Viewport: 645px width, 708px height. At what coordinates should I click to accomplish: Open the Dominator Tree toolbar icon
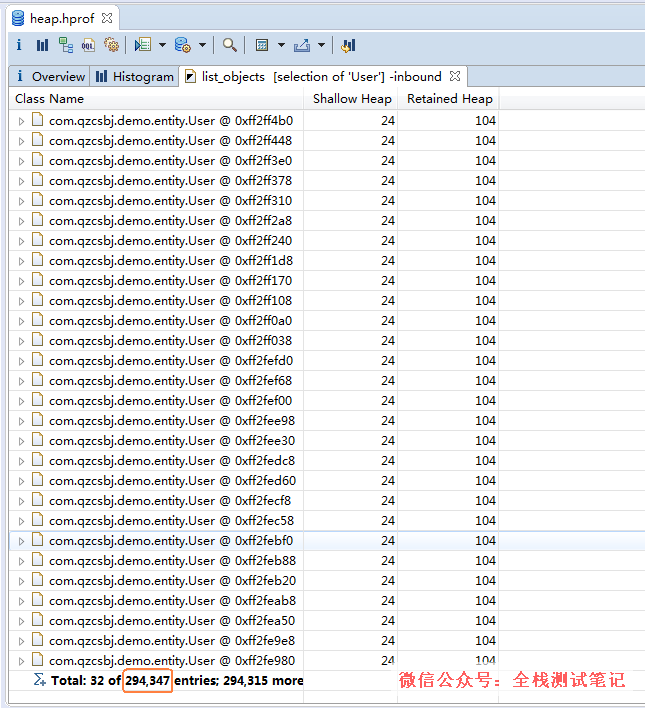point(66,45)
